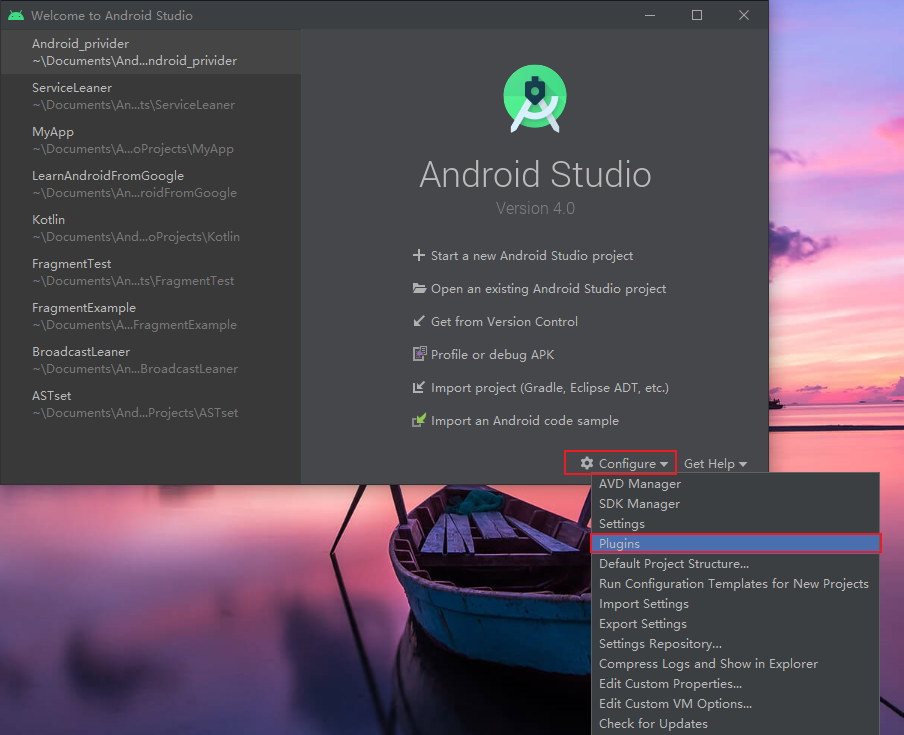
Task: Select Import an Android code sample
Action: coord(515,420)
